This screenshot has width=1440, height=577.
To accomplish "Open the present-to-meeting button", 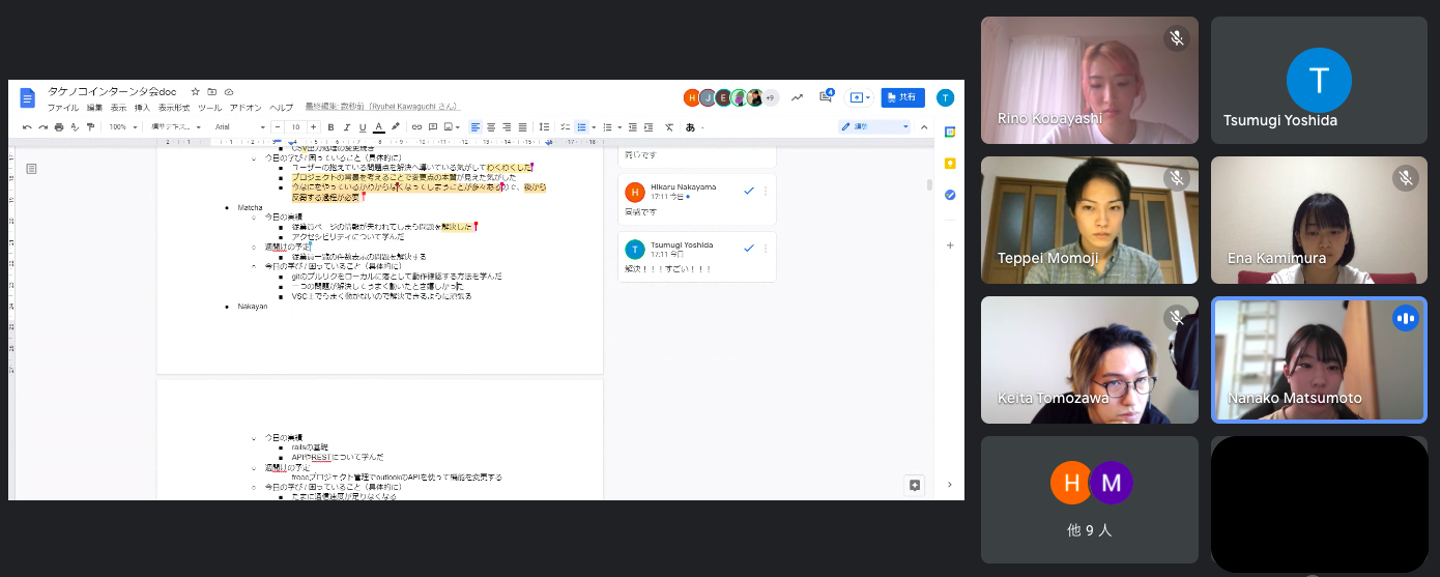I will (857, 97).
